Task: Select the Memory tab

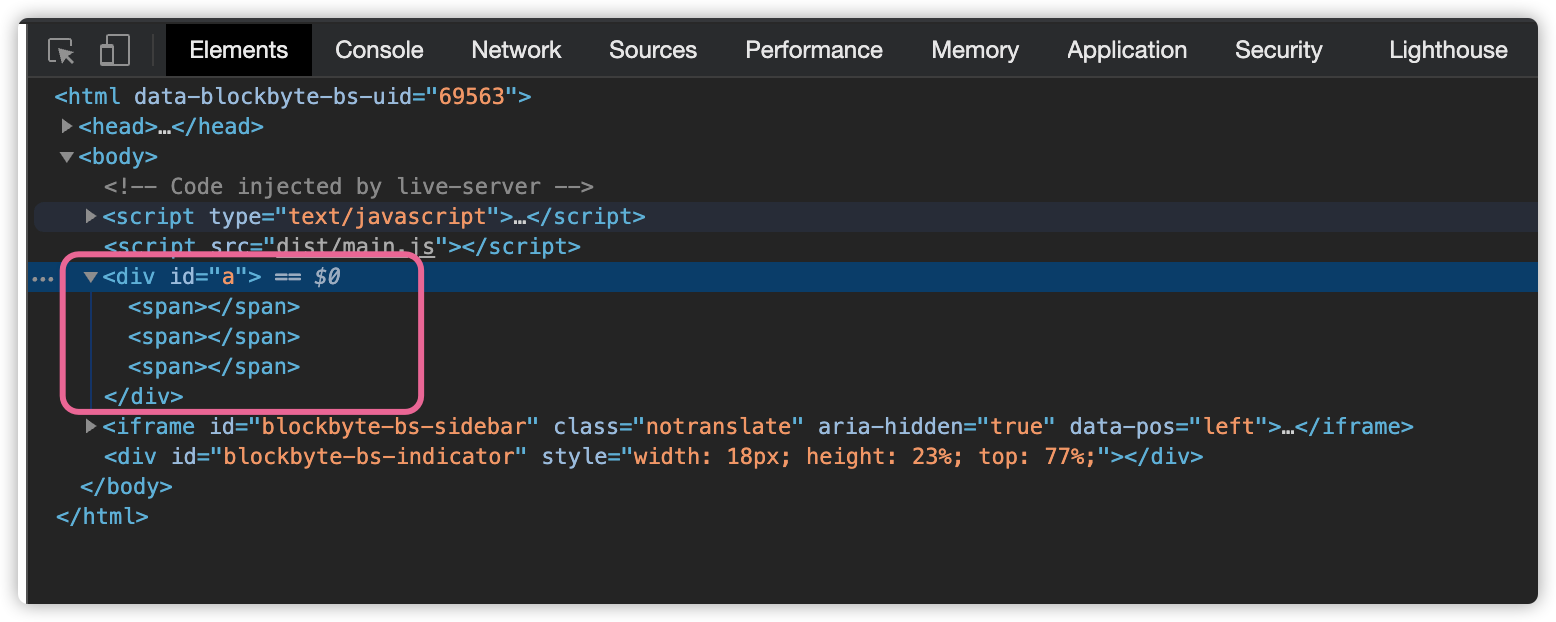Action: click(x=975, y=50)
